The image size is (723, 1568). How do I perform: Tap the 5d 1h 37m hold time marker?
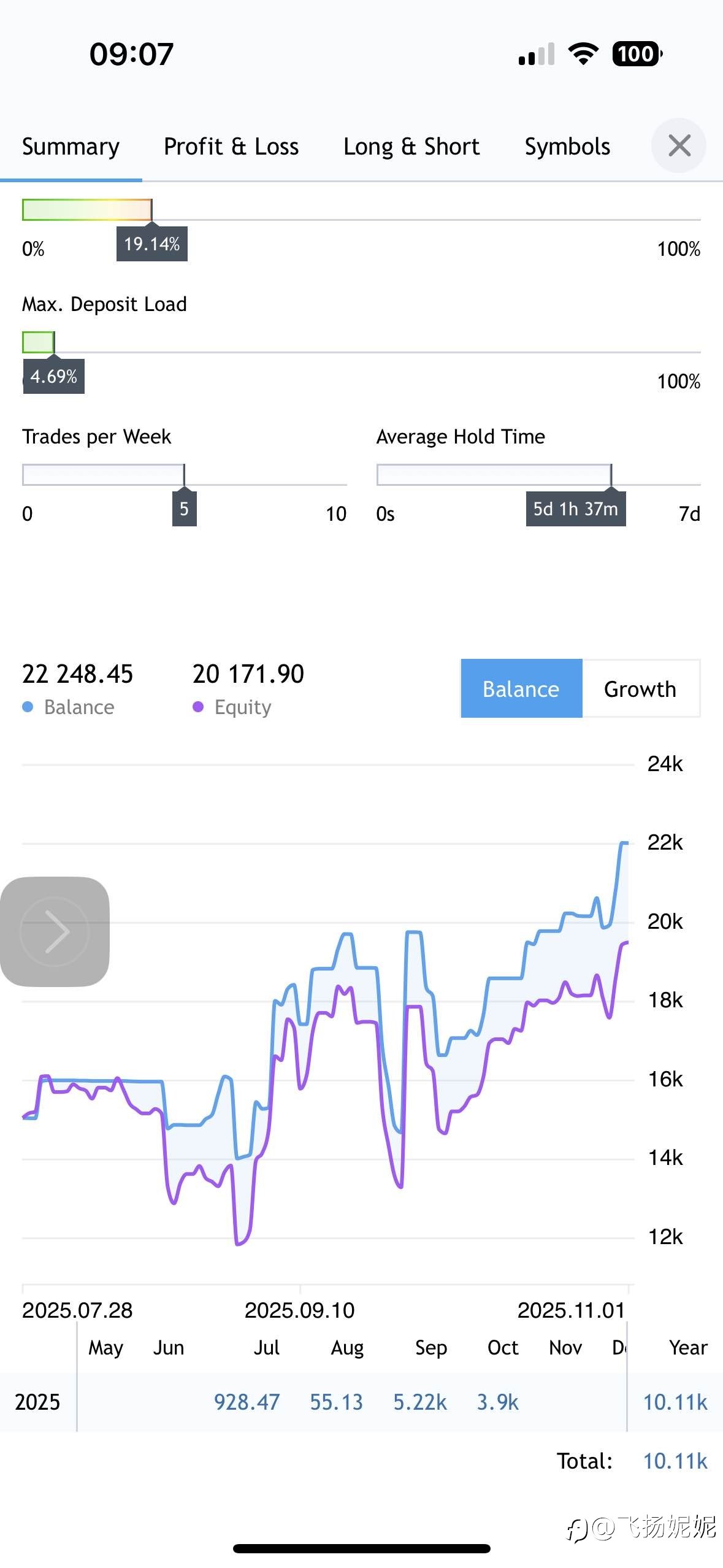[575, 509]
